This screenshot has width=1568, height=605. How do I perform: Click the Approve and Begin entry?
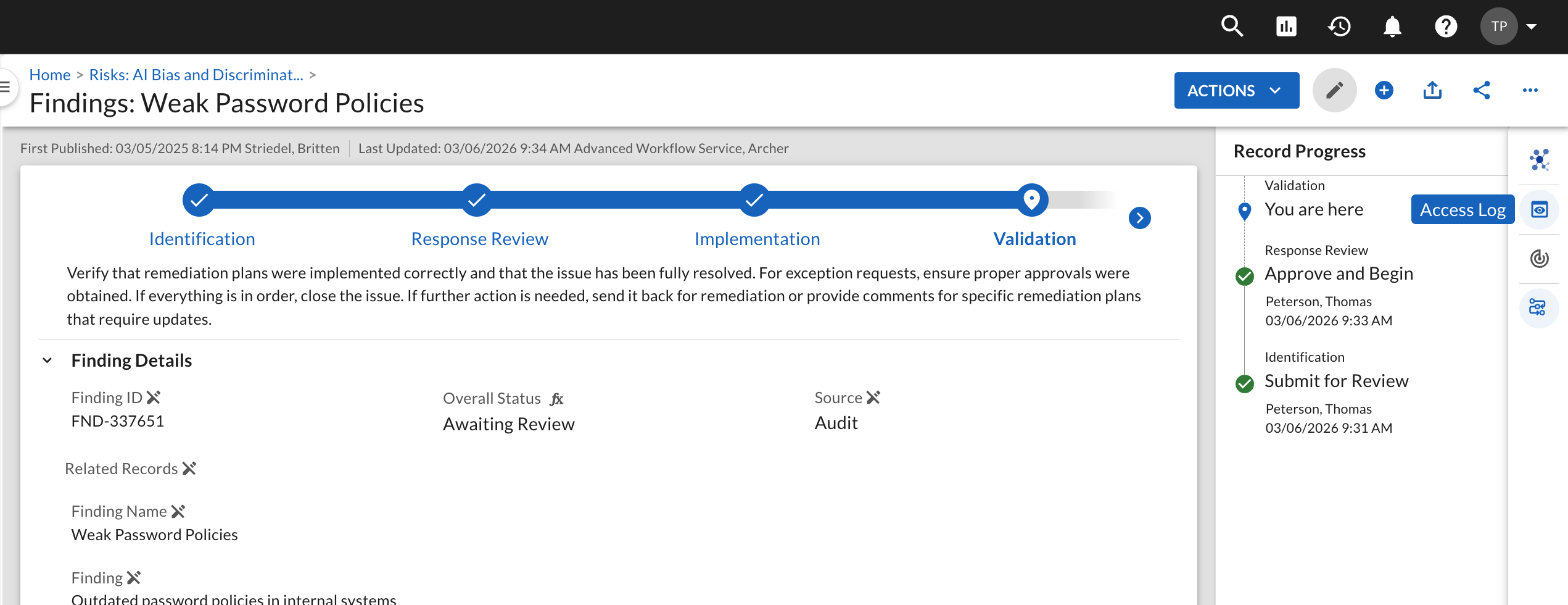[x=1339, y=273]
